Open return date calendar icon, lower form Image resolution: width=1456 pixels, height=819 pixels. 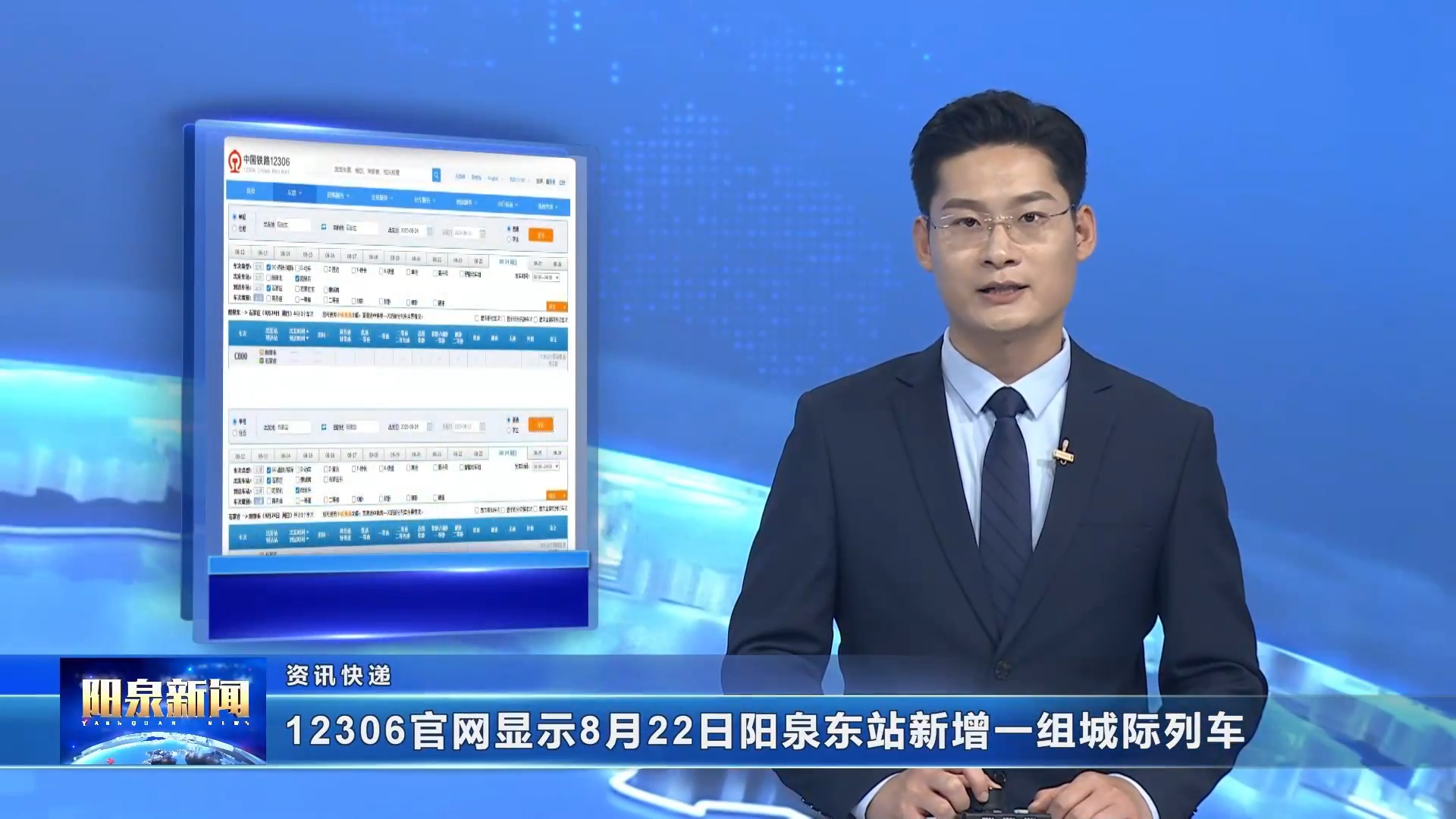tap(482, 426)
